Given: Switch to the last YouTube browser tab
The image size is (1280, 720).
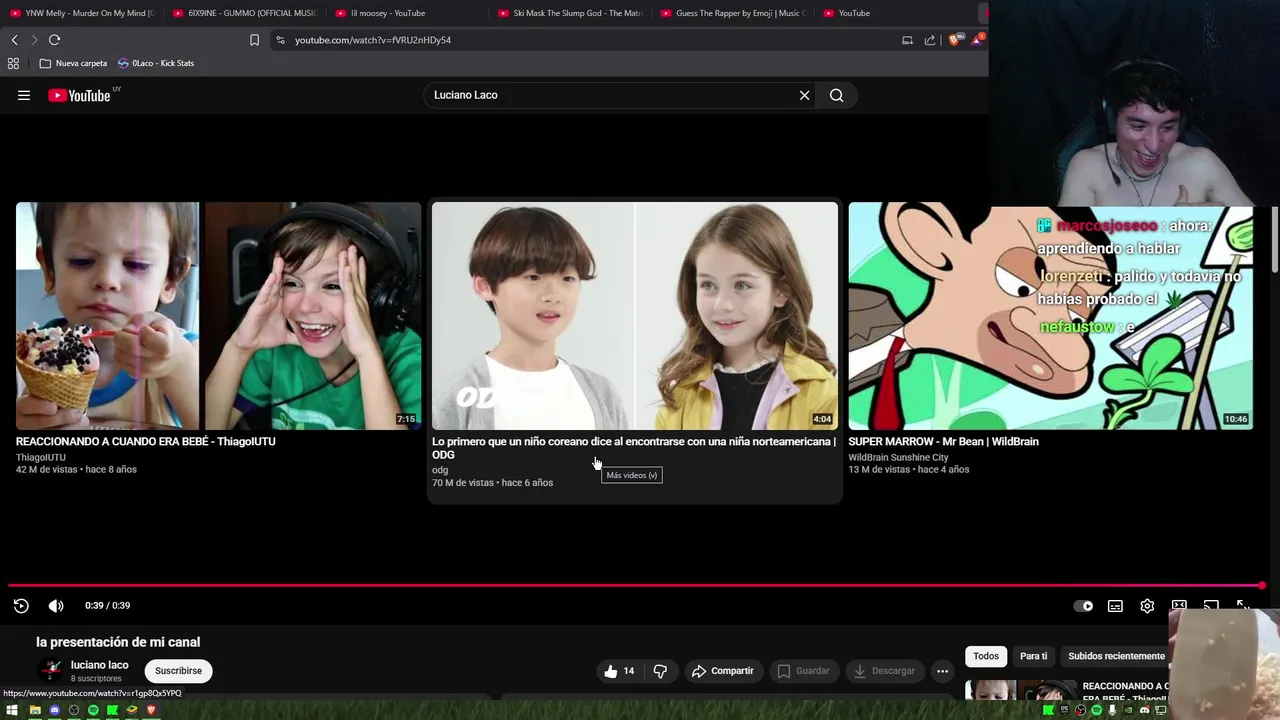Looking at the screenshot, I should pyautogui.click(x=896, y=13).
